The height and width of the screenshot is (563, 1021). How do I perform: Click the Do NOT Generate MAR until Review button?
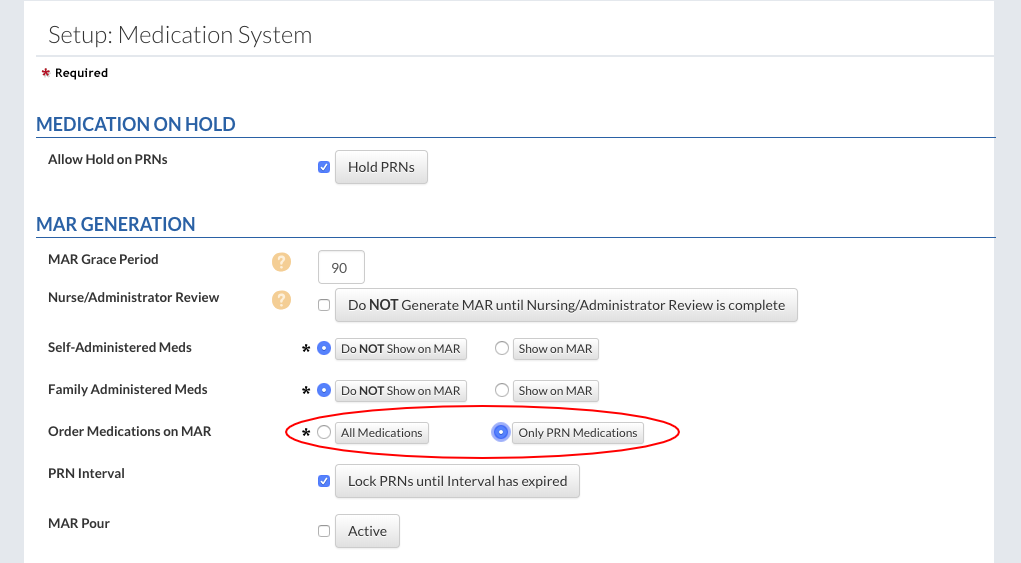pyautogui.click(x=566, y=305)
